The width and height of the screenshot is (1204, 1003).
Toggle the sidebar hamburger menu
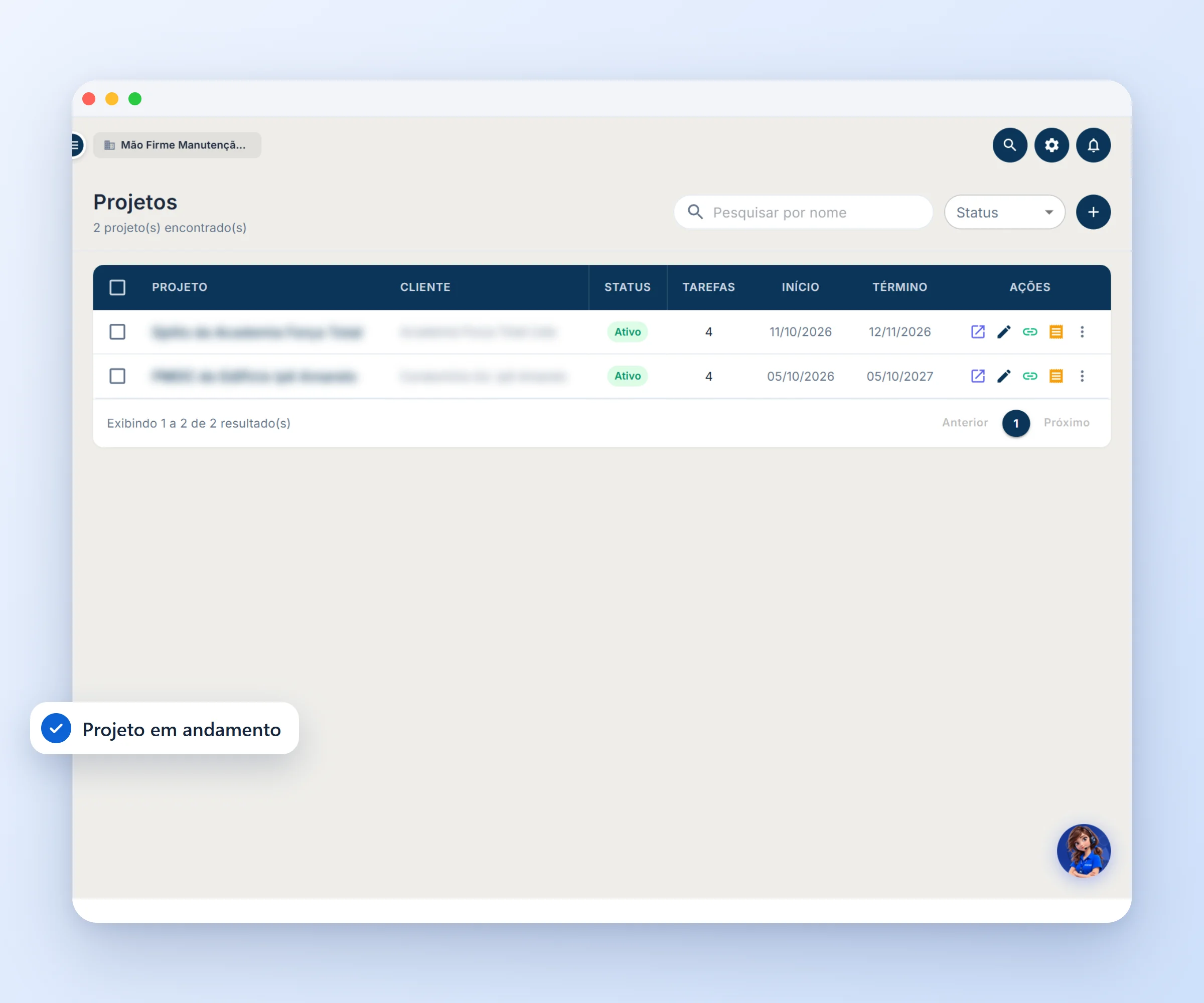tap(76, 145)
